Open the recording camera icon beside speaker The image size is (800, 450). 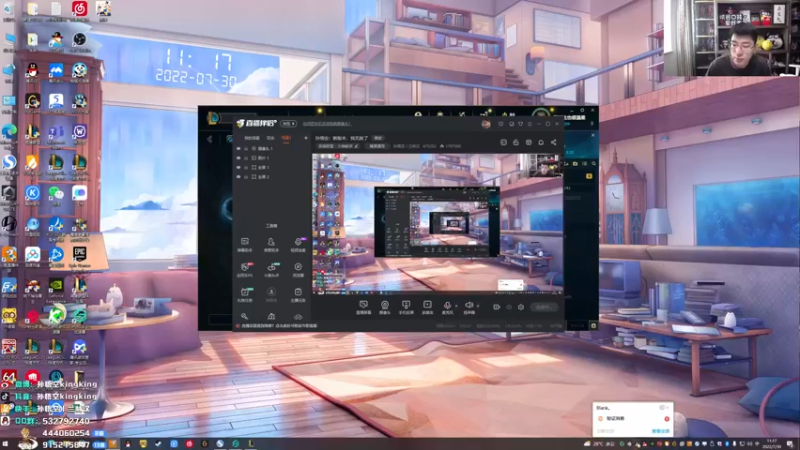pyautogui.click(x=496, y=307)
